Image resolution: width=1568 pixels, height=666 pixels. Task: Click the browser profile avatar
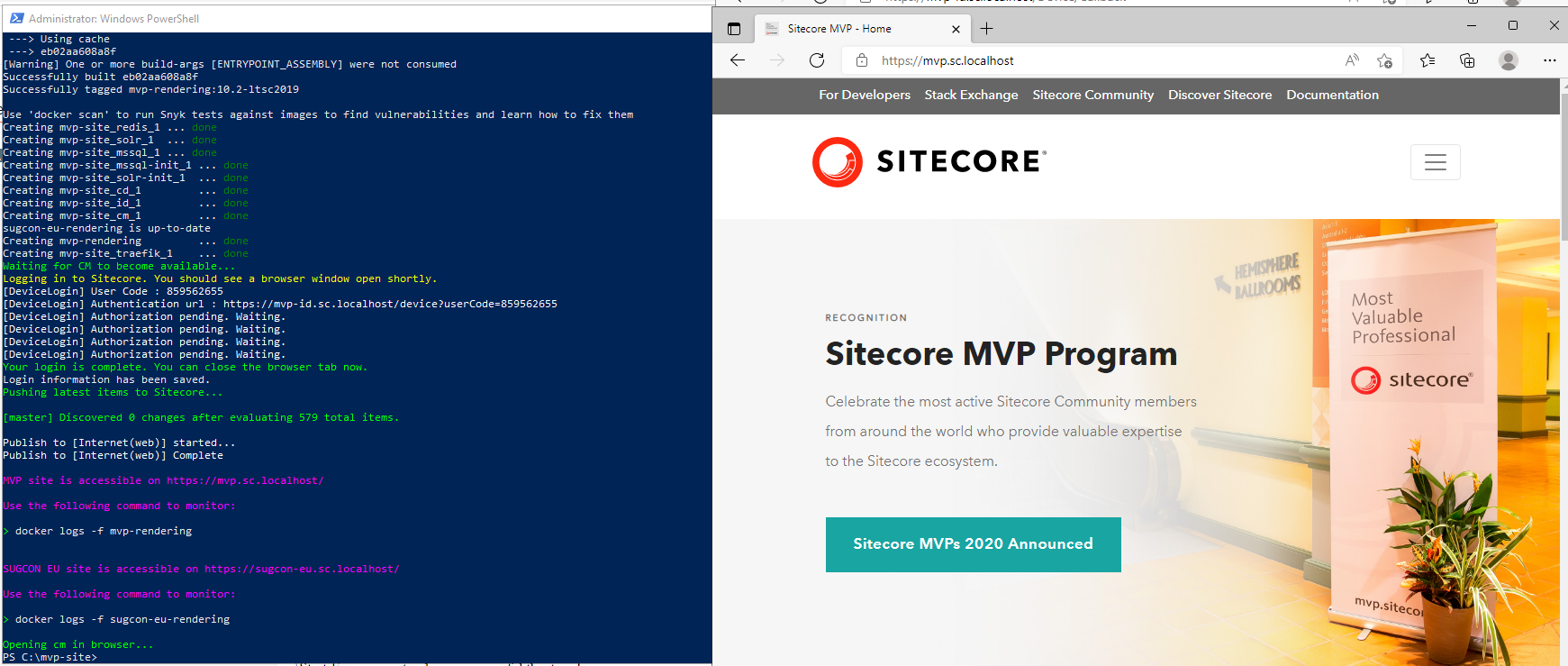(1509, 60)
